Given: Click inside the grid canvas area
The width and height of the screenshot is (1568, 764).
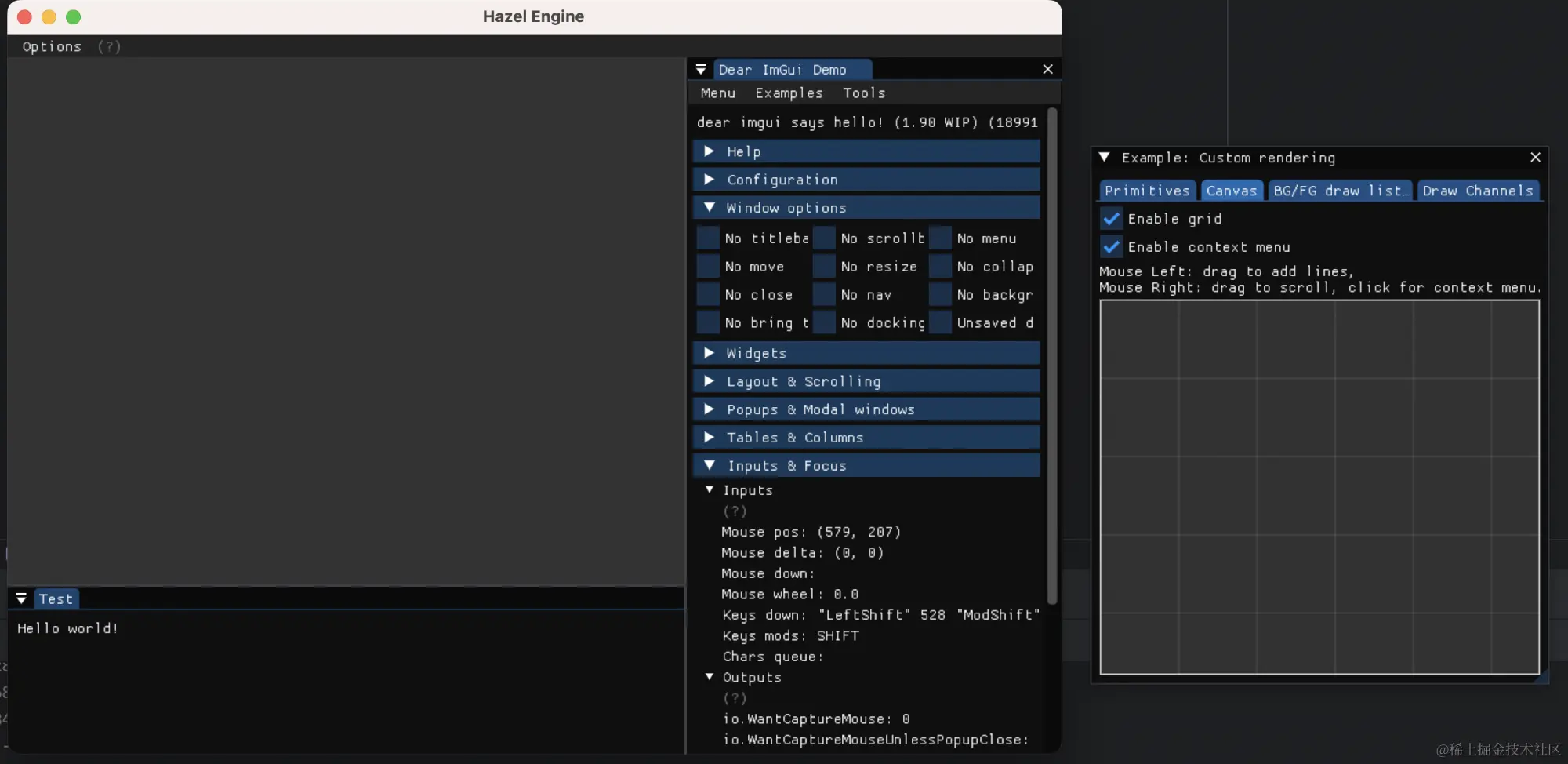Looking at the screenshot, I should click(x=1319, y=487).
